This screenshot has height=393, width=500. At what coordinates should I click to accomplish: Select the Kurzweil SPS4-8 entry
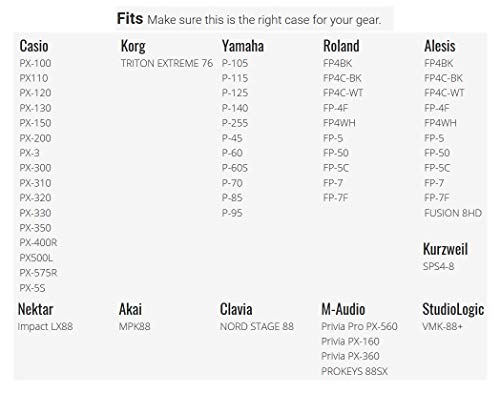pyautogui.click(x=438, y=266)
